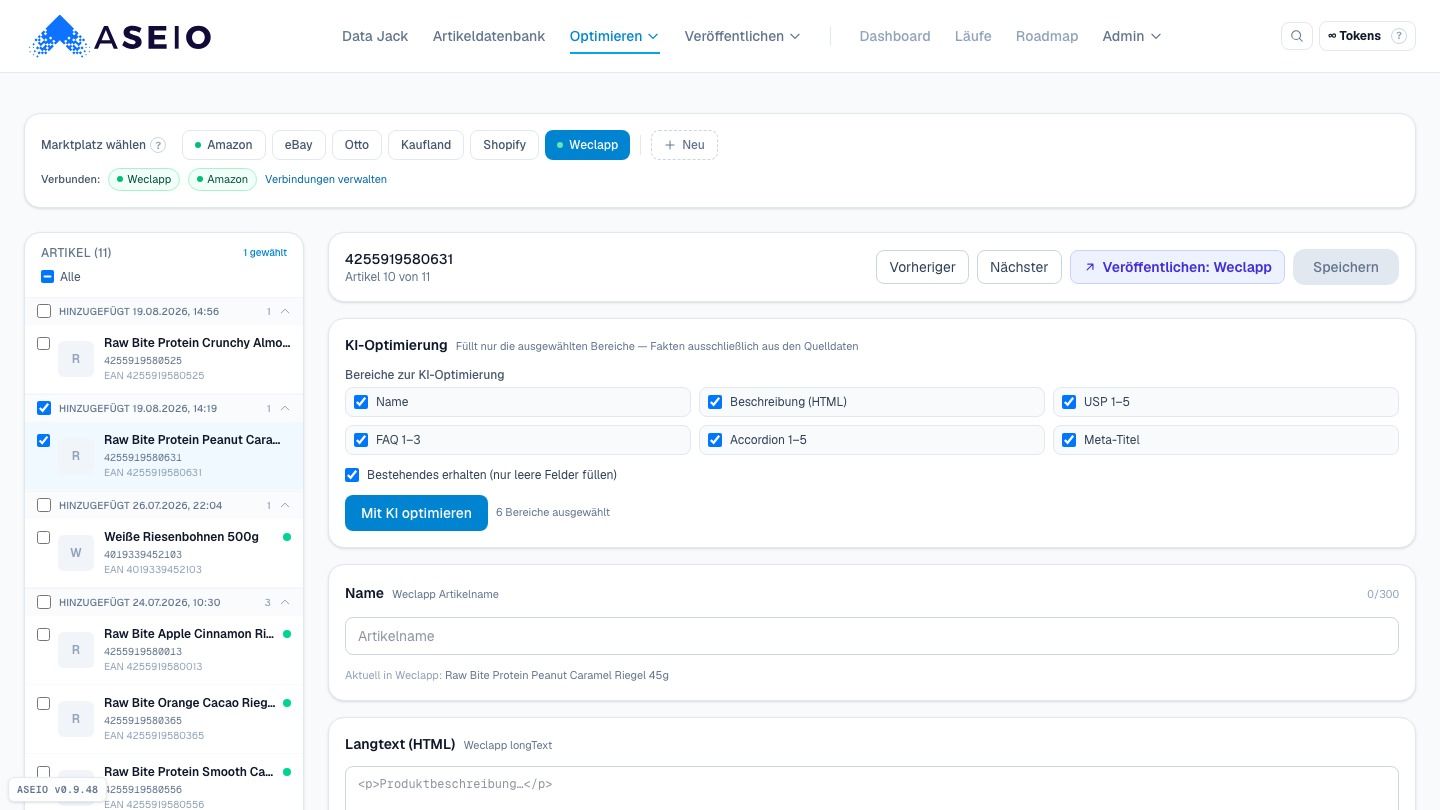Check the group Hinzugefügt 19.08.2026, 14:56
Image resolution: width=1440 pixels, height=810 pixels.
click(44, 311)
